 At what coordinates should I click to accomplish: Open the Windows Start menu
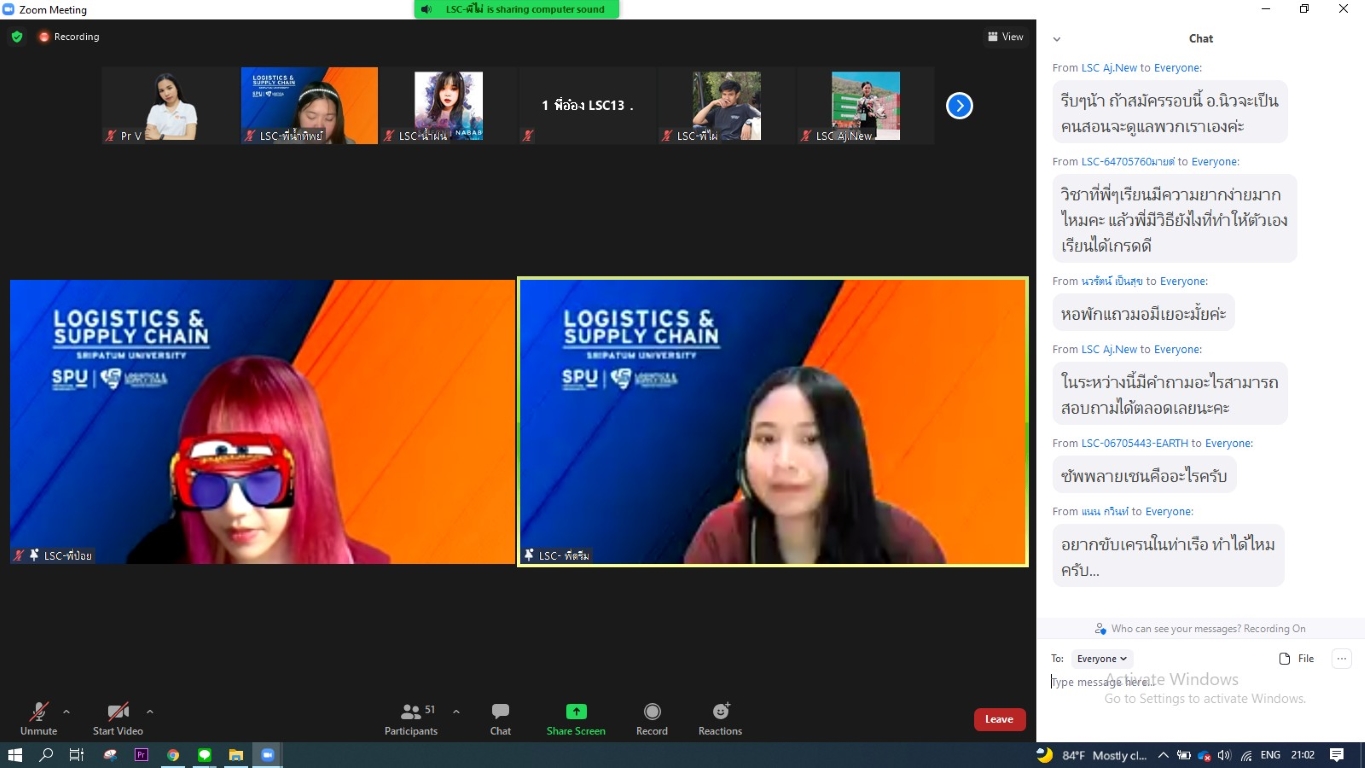pyautogui.click(x=15, y=755)
